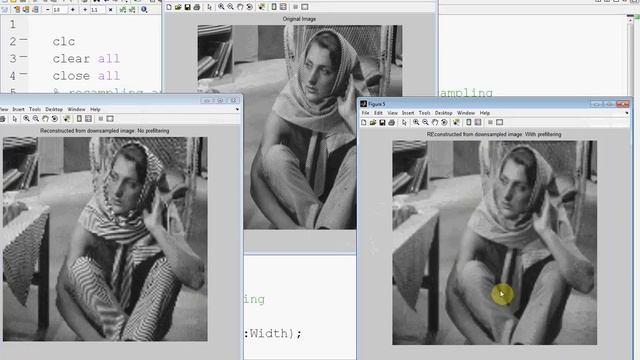
Task: Insert Colorbar in No prefiltering window
Action: coord(79,119)
